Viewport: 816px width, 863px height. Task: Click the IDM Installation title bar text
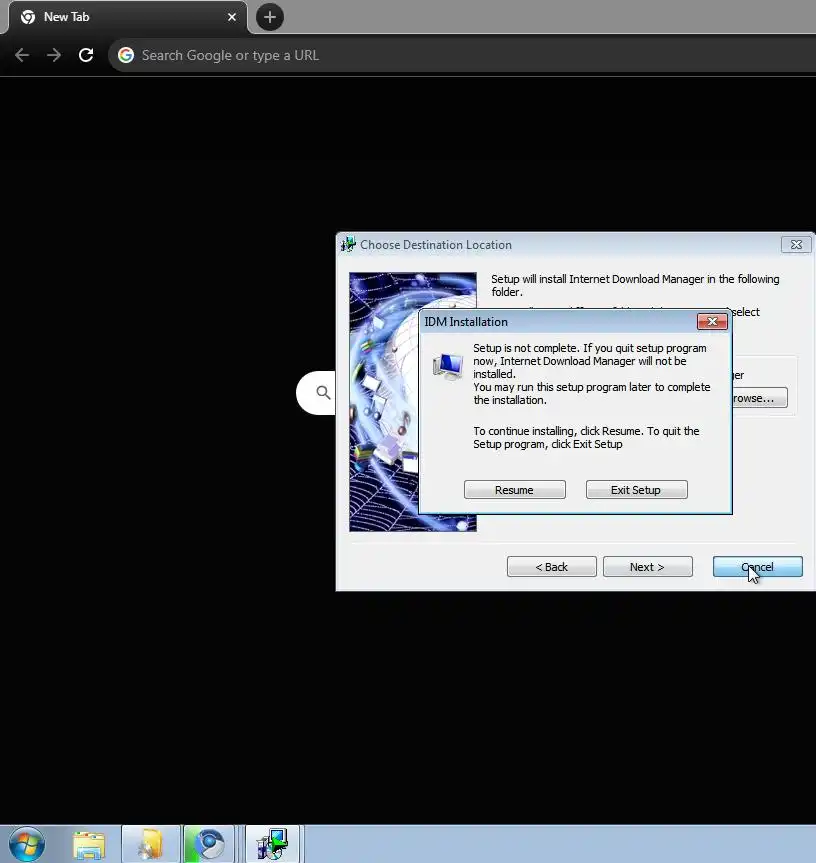466,322
